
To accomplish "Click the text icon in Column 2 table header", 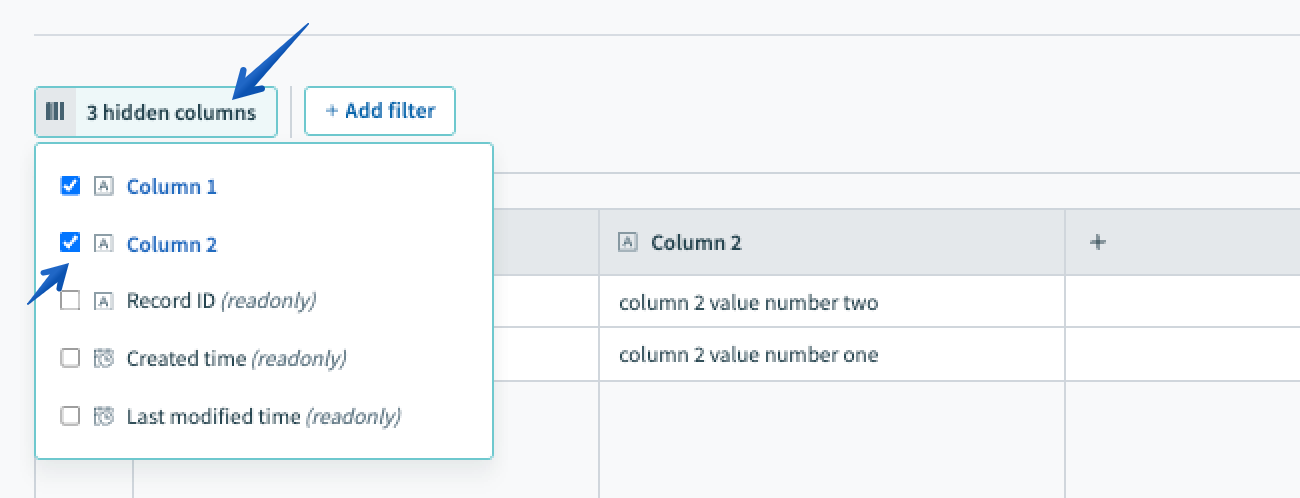I will (x=628, y=242).
